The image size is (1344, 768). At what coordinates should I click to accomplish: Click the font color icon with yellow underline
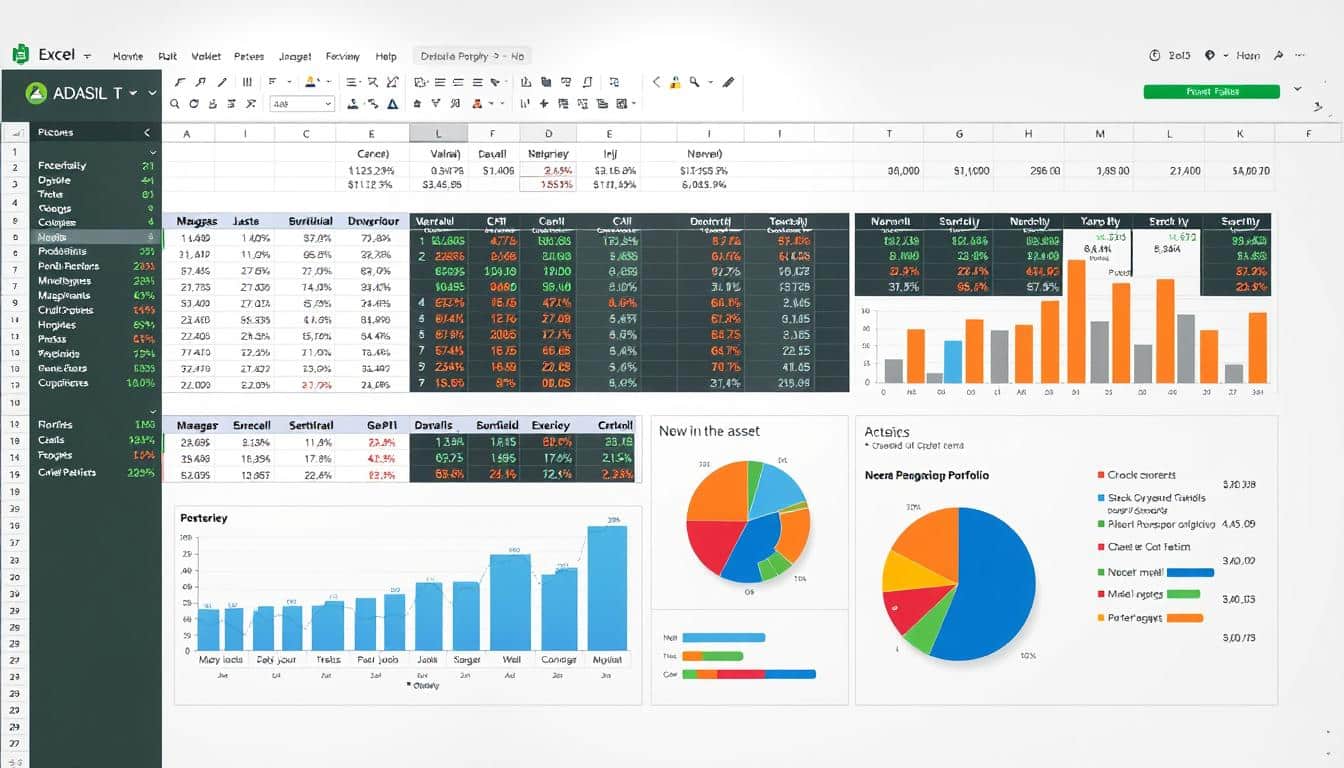(x=311, y=82)
